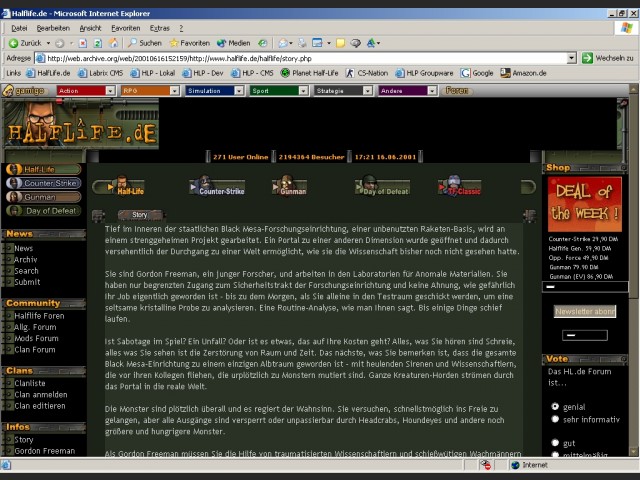Viewport: 640px width, 480px height.
Task: Select Day of Defeat in left sidebar
Action: (x=44, y=211)
